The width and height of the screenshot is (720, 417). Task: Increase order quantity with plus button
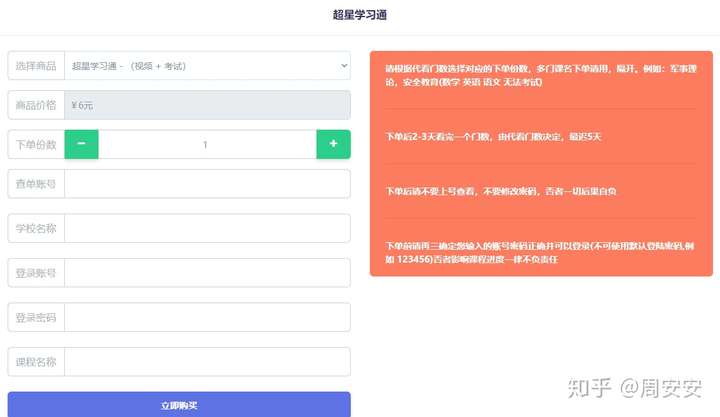point(333,144)
